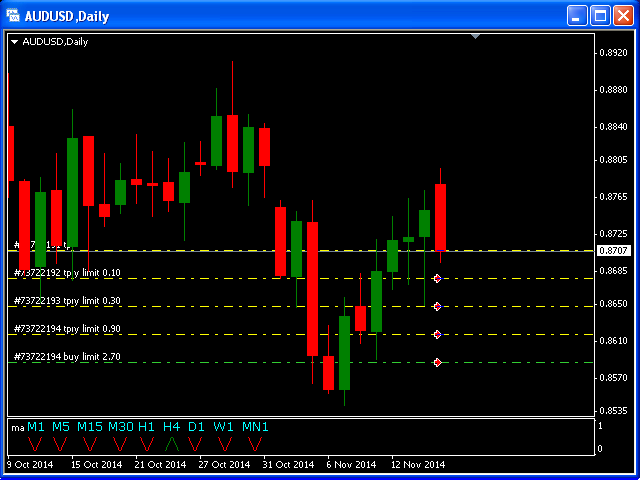Click the gray chart shift triangle marker
The height and width of the screenshot is (480, 640).
click(475, 37)
